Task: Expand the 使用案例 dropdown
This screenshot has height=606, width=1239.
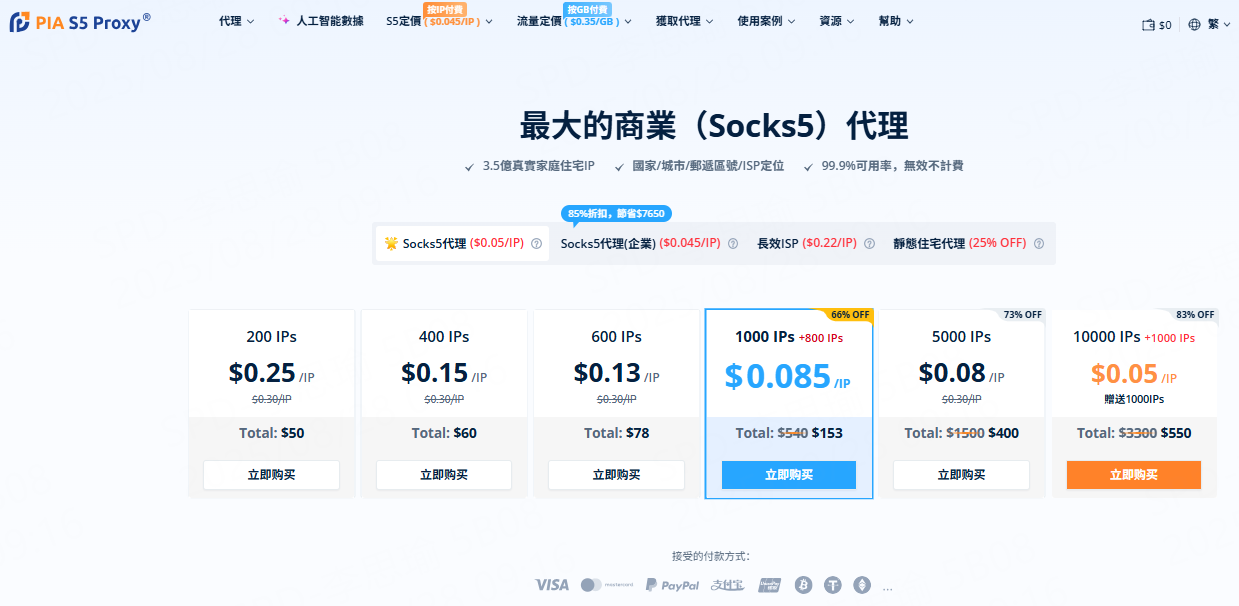Action: coord(766,21)
